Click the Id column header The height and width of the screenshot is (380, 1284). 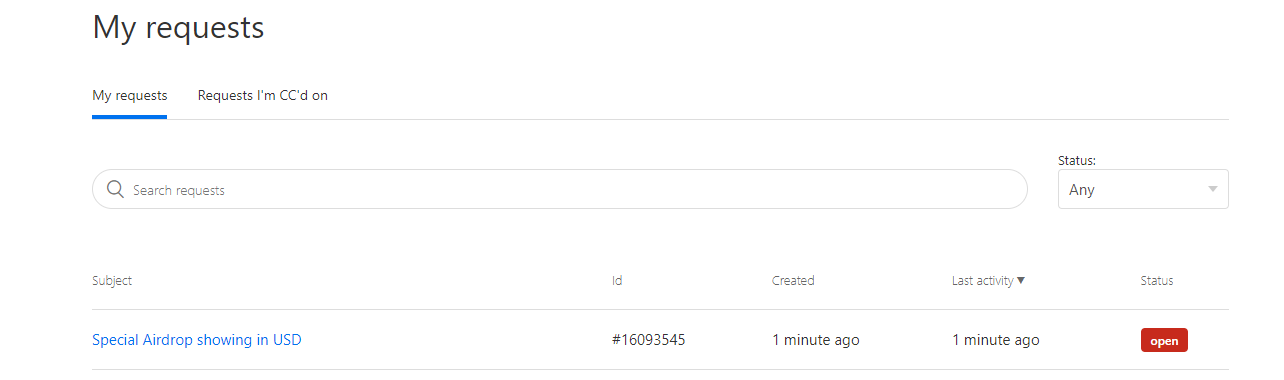[617, 281]
